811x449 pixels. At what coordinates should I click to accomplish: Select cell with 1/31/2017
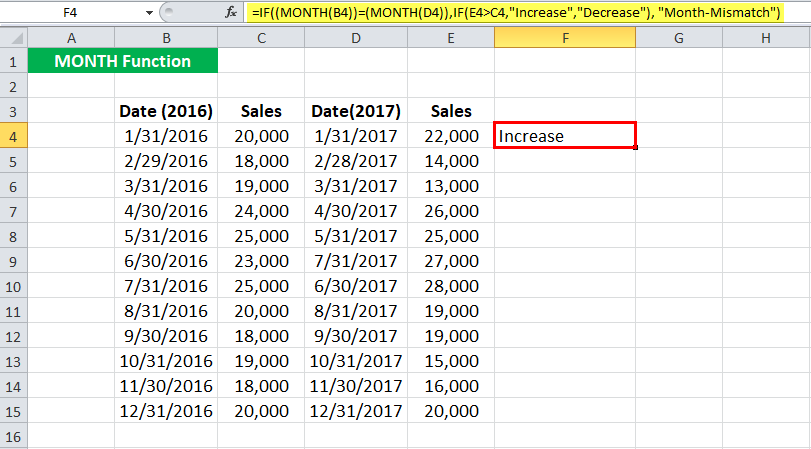[x=356, y=136]
